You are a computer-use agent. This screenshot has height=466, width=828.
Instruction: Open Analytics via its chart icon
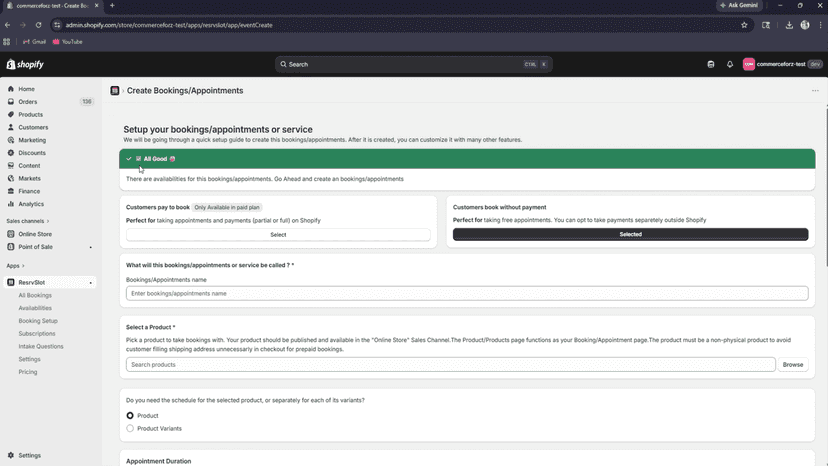(11, 204)
